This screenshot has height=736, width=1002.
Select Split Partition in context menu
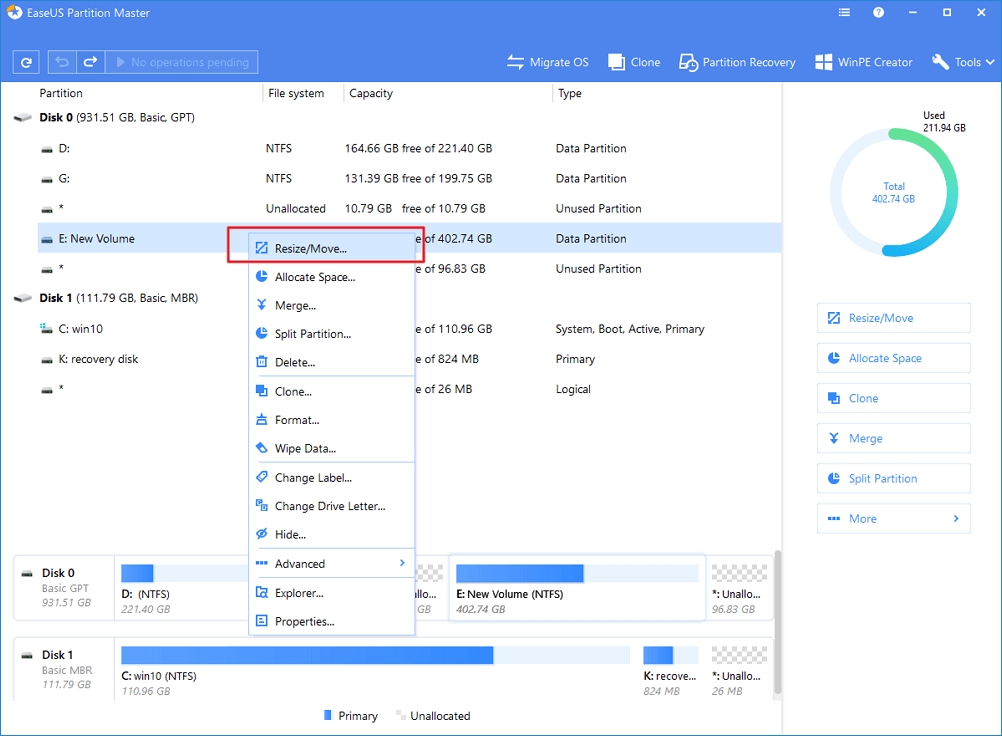click(332, 334)
